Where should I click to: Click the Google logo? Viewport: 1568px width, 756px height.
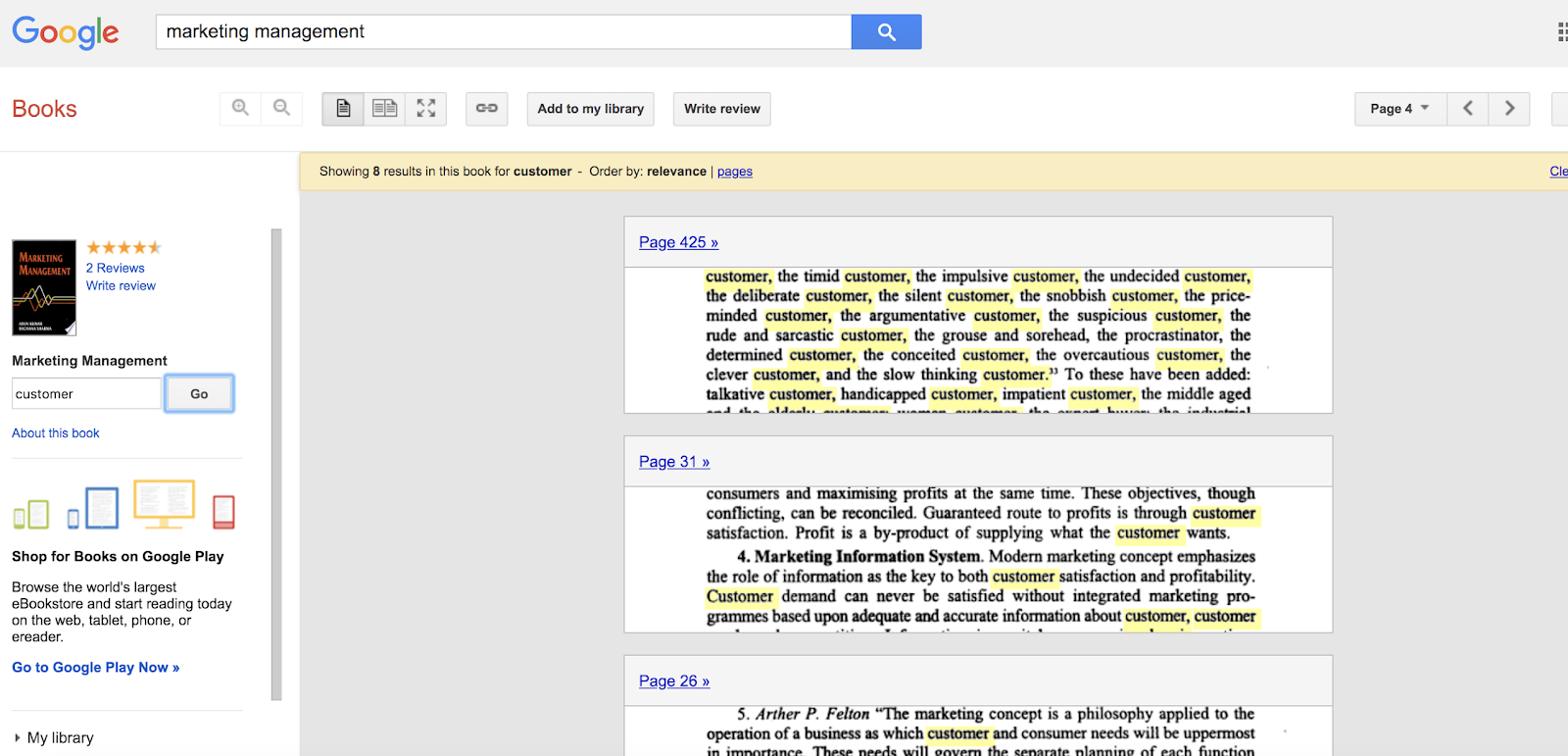tap(66, 32)
